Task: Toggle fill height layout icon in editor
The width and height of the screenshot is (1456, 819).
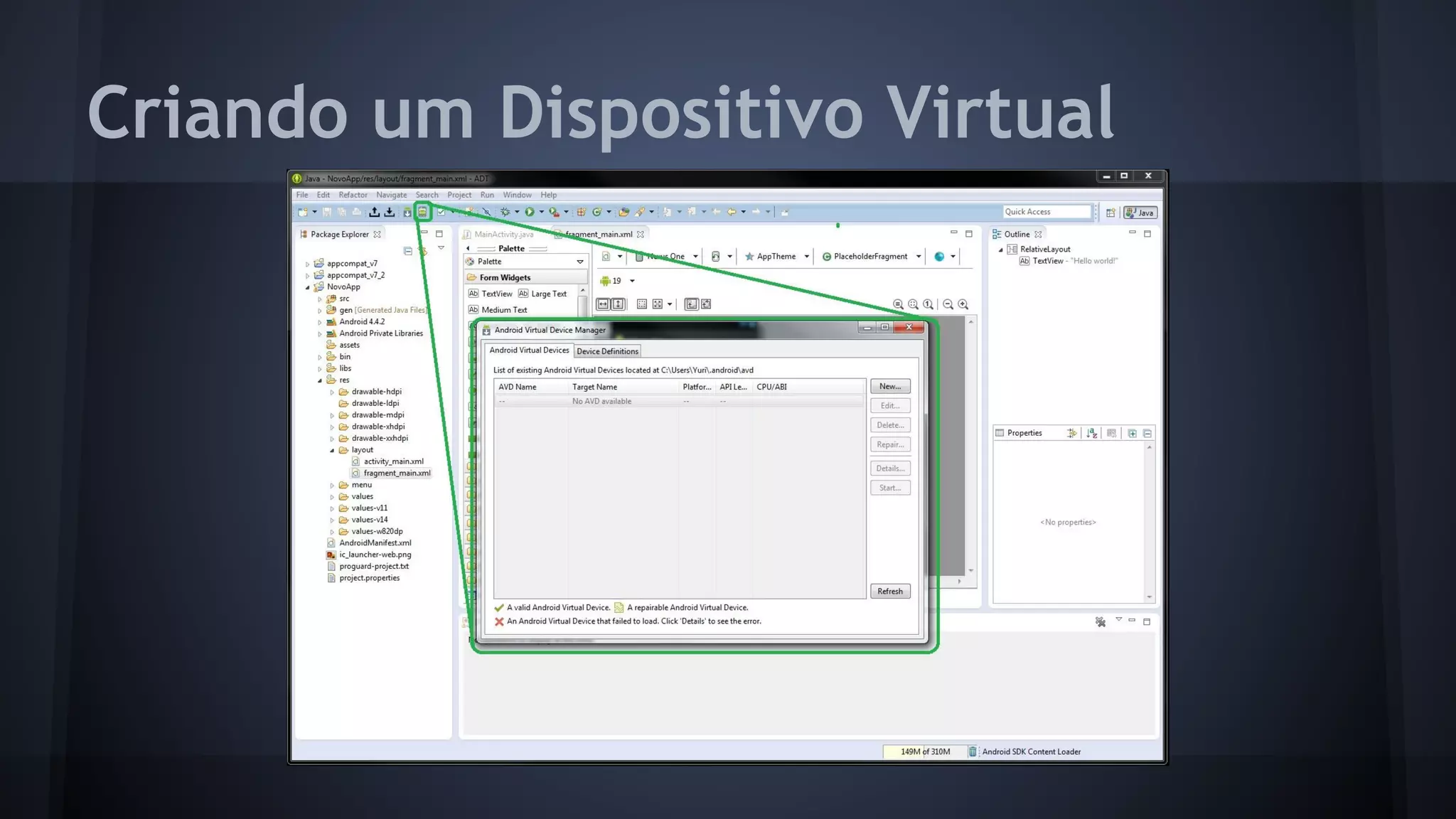Action: click(619, 304)
